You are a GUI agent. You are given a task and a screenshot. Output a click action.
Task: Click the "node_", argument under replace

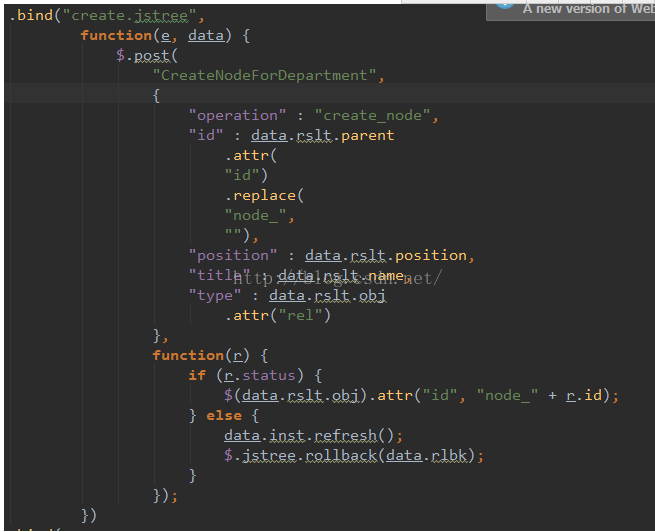coord(260,215)
